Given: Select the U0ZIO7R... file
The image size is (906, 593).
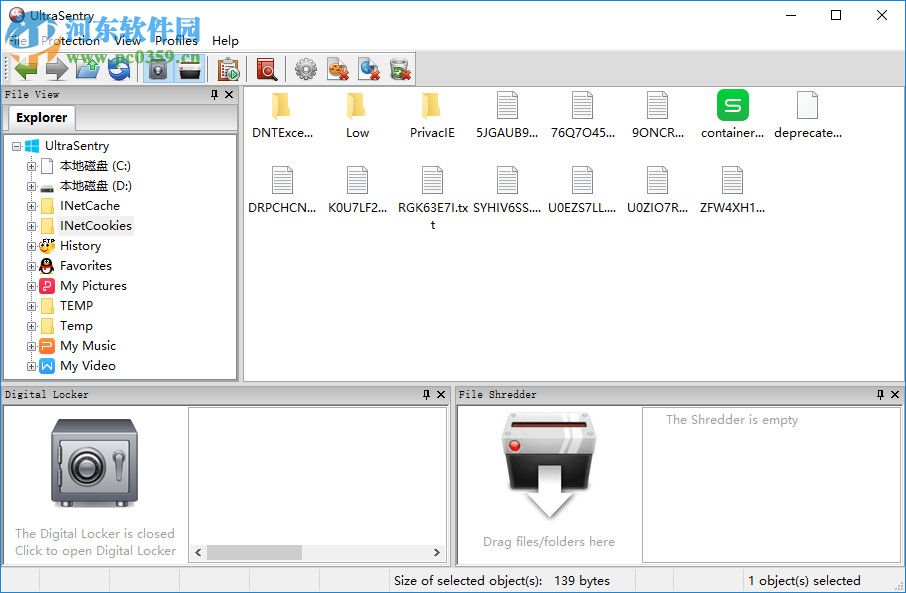Looking at the screenshot, I should coord(658,191).
